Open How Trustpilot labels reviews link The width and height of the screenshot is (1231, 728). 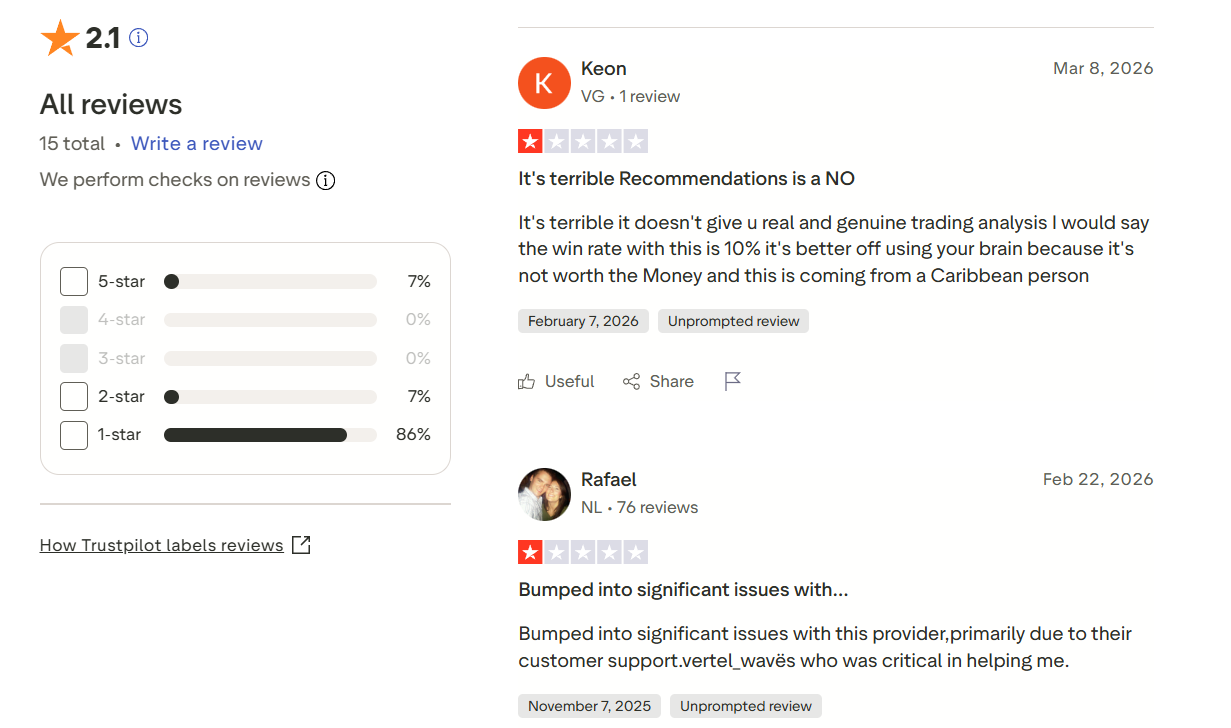161,545
